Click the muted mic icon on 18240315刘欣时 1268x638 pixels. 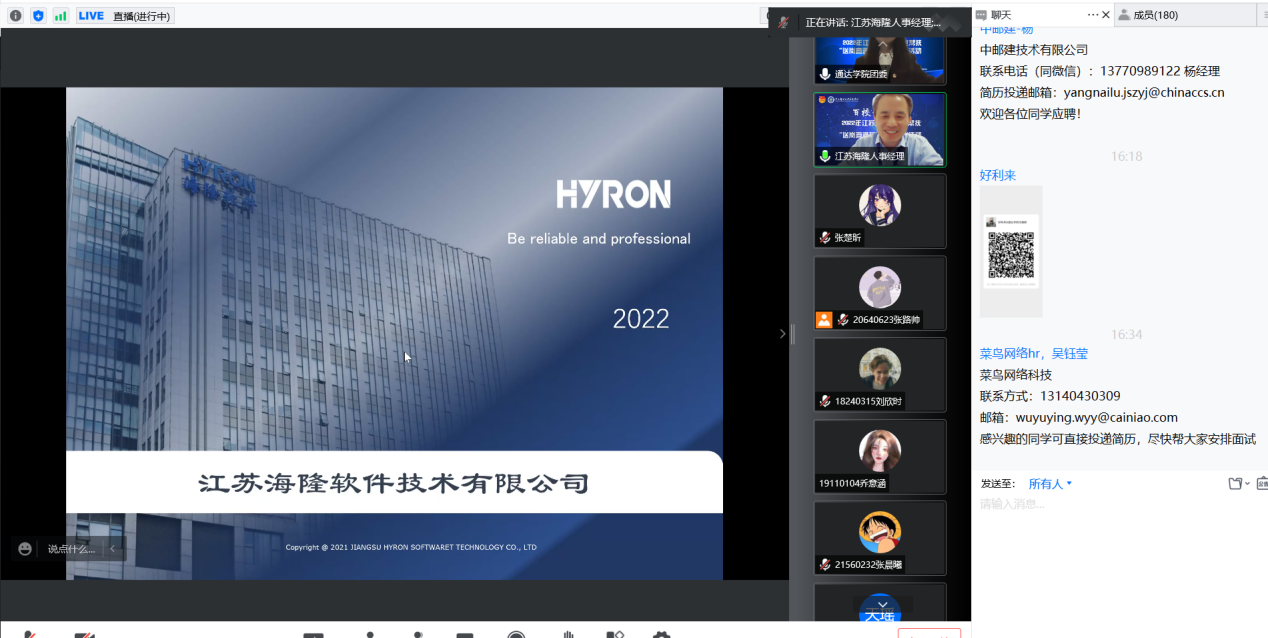(x=825, y=401)
